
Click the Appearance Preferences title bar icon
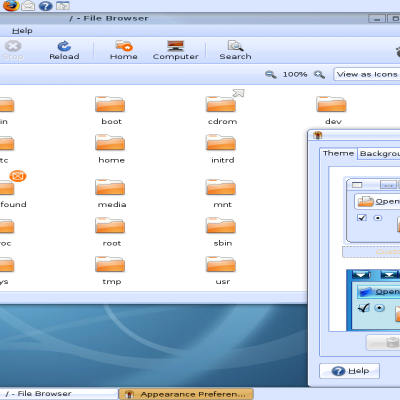[x=317, y=135]
